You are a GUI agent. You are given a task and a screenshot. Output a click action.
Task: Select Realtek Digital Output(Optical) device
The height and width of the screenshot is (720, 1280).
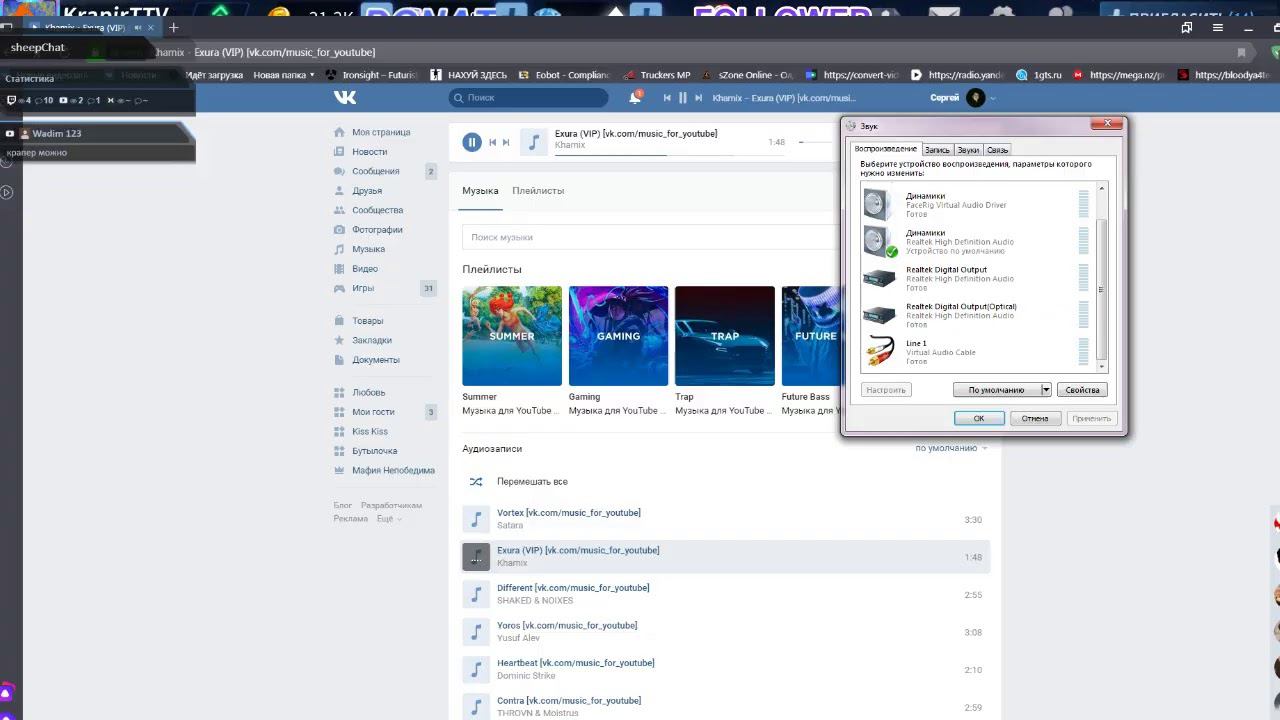[979, 315]
